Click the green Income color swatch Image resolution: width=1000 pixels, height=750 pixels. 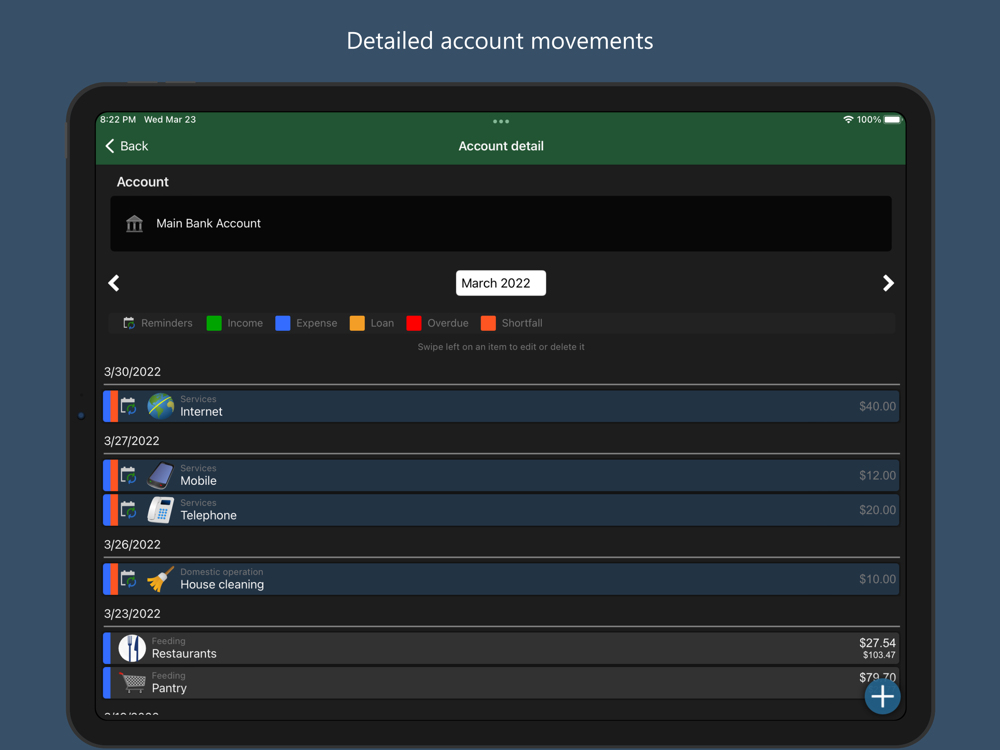point(214,323)
